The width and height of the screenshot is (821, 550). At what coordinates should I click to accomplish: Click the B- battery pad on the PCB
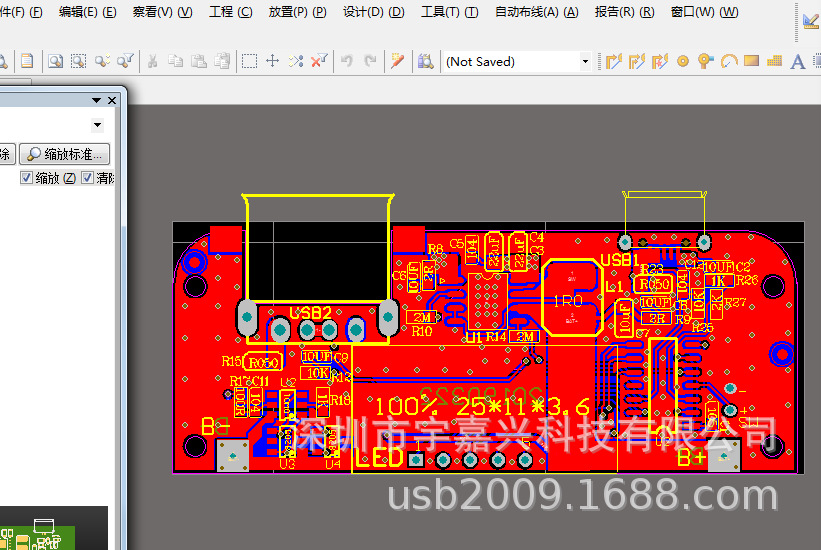pos(233,456)
